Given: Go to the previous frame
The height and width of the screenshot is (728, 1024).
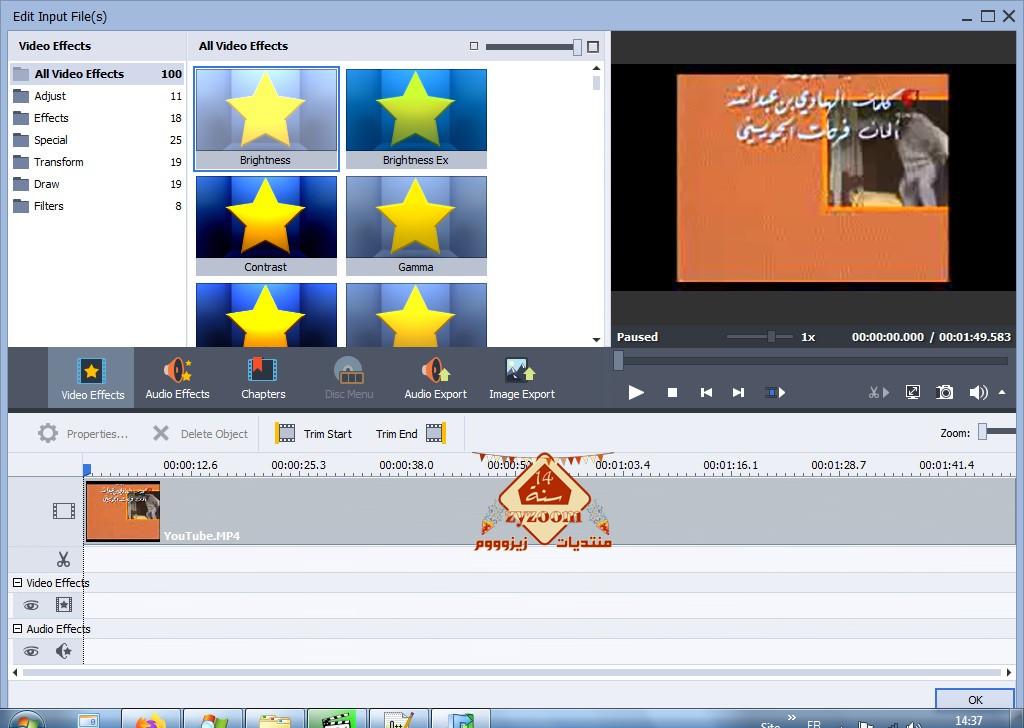Looking at the screenshot, I should point(706,392).
